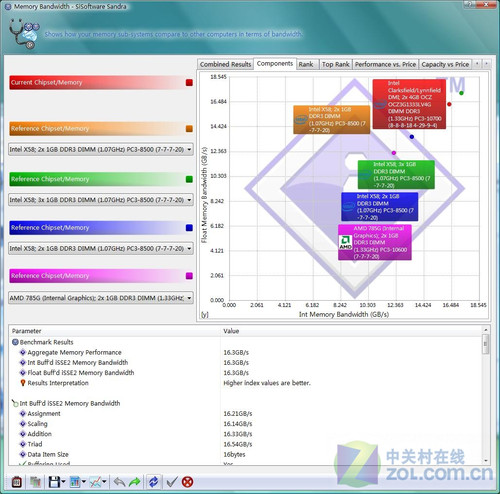Viewport: 500px width, 494px height.
Task: Click the grey checkmark OK icon
Action: (172, 482)
